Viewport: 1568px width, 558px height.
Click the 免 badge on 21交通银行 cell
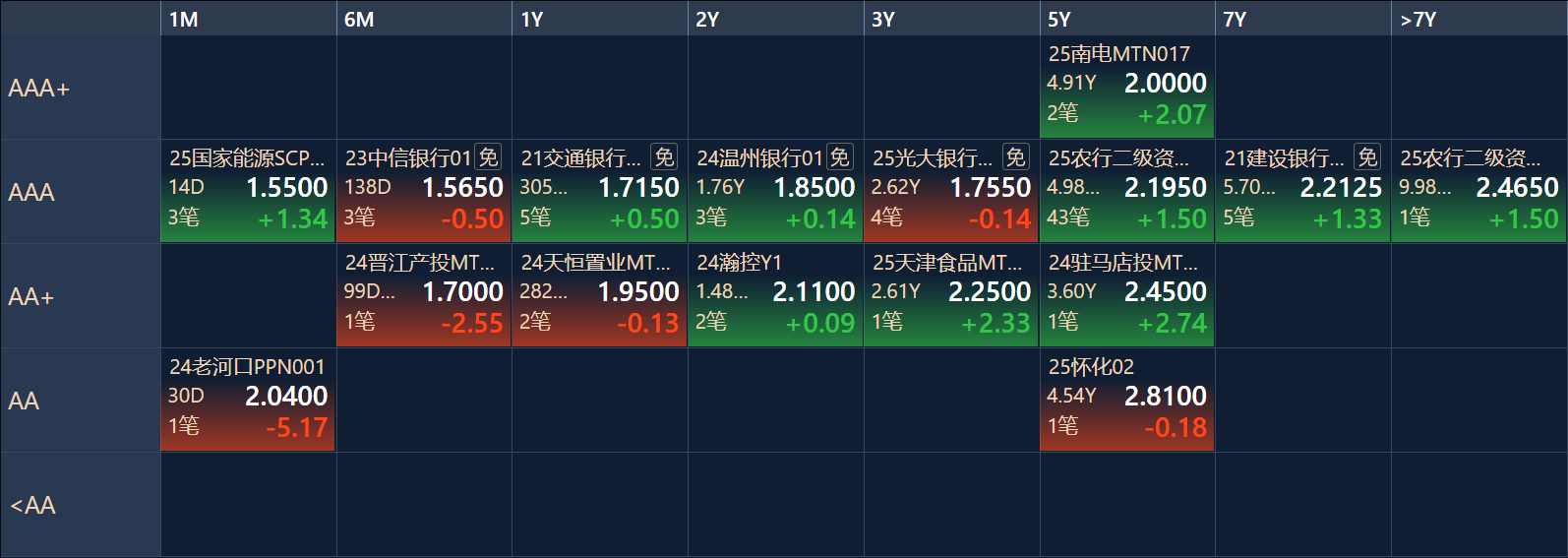click(664, 157)
